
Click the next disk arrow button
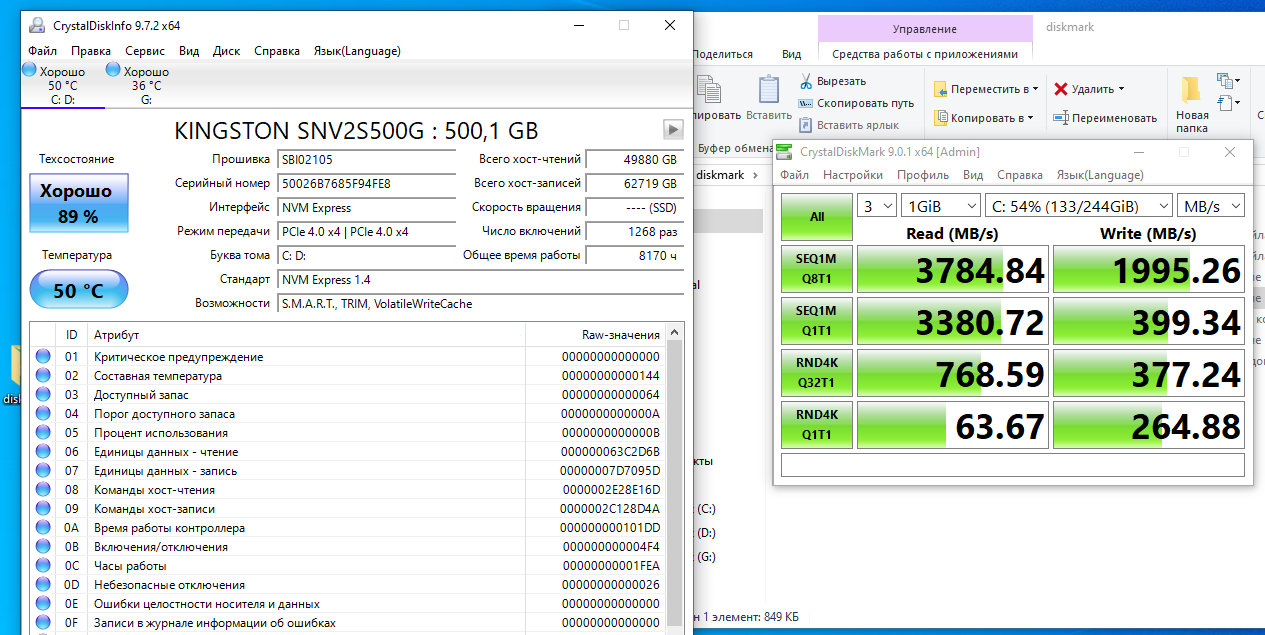coord(673,129)
